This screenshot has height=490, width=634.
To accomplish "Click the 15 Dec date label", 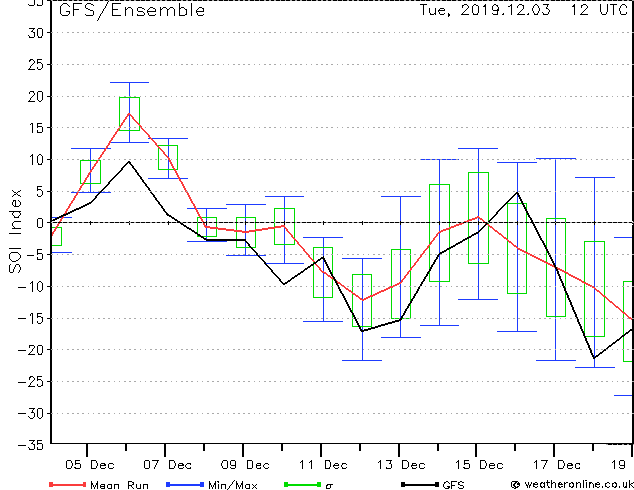I will click(479, 465).
